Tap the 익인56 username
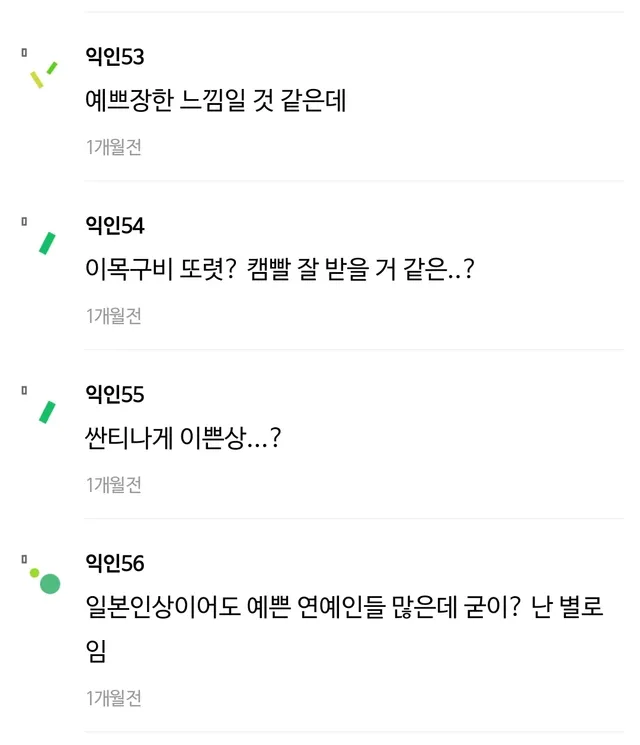The height and width of the screenshot is (745, 640). (115, 564)
